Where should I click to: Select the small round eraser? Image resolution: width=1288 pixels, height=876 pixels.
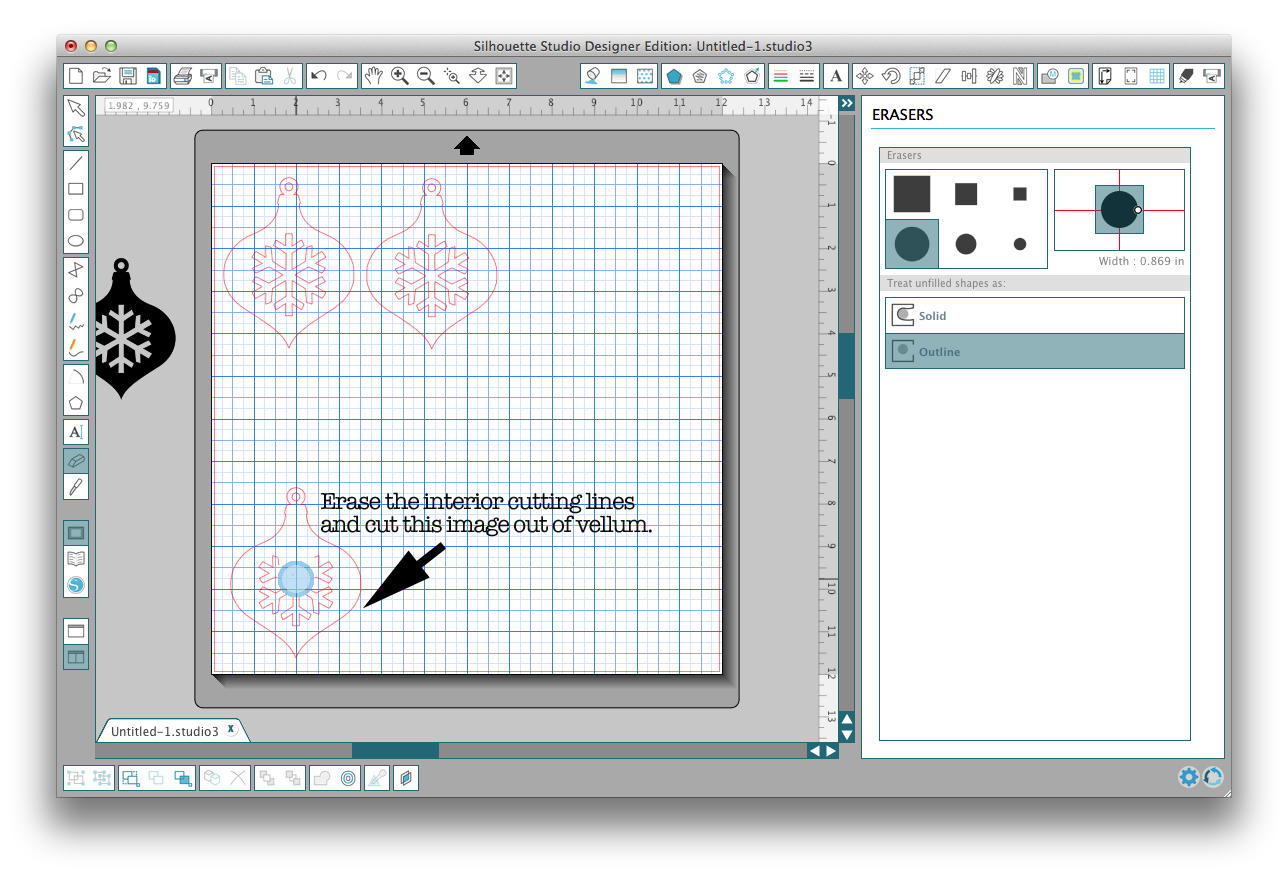coord(1020,244)
